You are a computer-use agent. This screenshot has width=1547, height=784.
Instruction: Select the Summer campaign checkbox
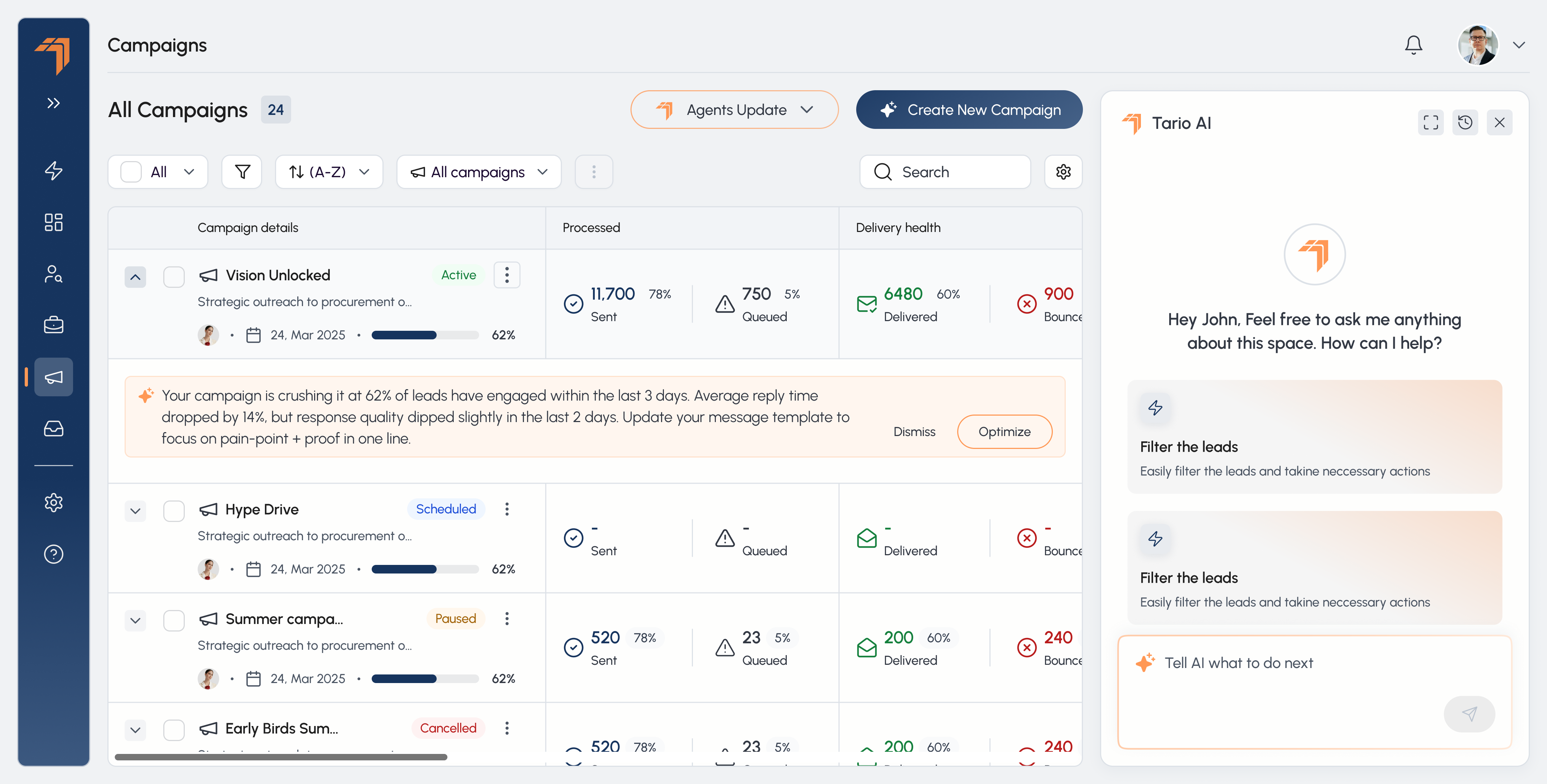click(x=174, y=620)
